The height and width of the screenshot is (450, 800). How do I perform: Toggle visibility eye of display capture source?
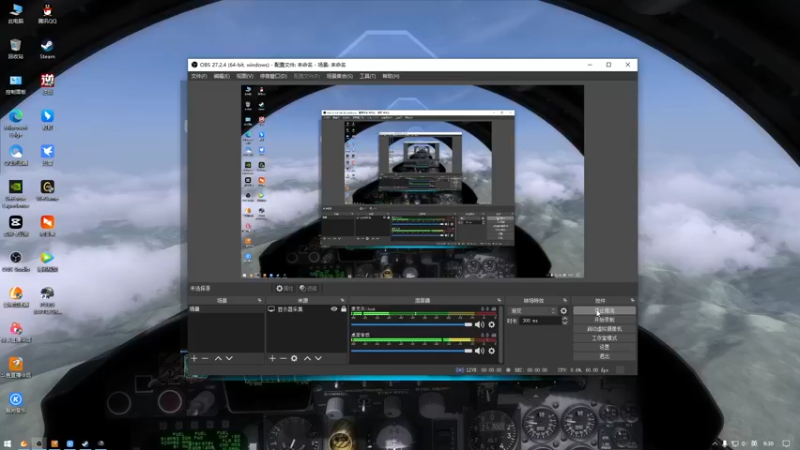pos(334,309)
